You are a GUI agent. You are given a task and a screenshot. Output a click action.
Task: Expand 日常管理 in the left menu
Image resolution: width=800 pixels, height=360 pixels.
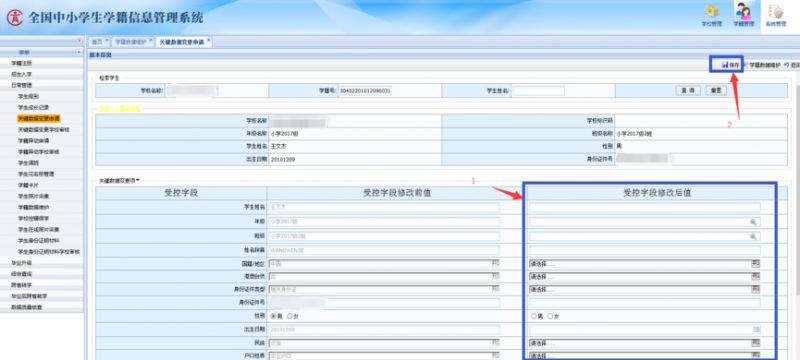coord(21,85)
